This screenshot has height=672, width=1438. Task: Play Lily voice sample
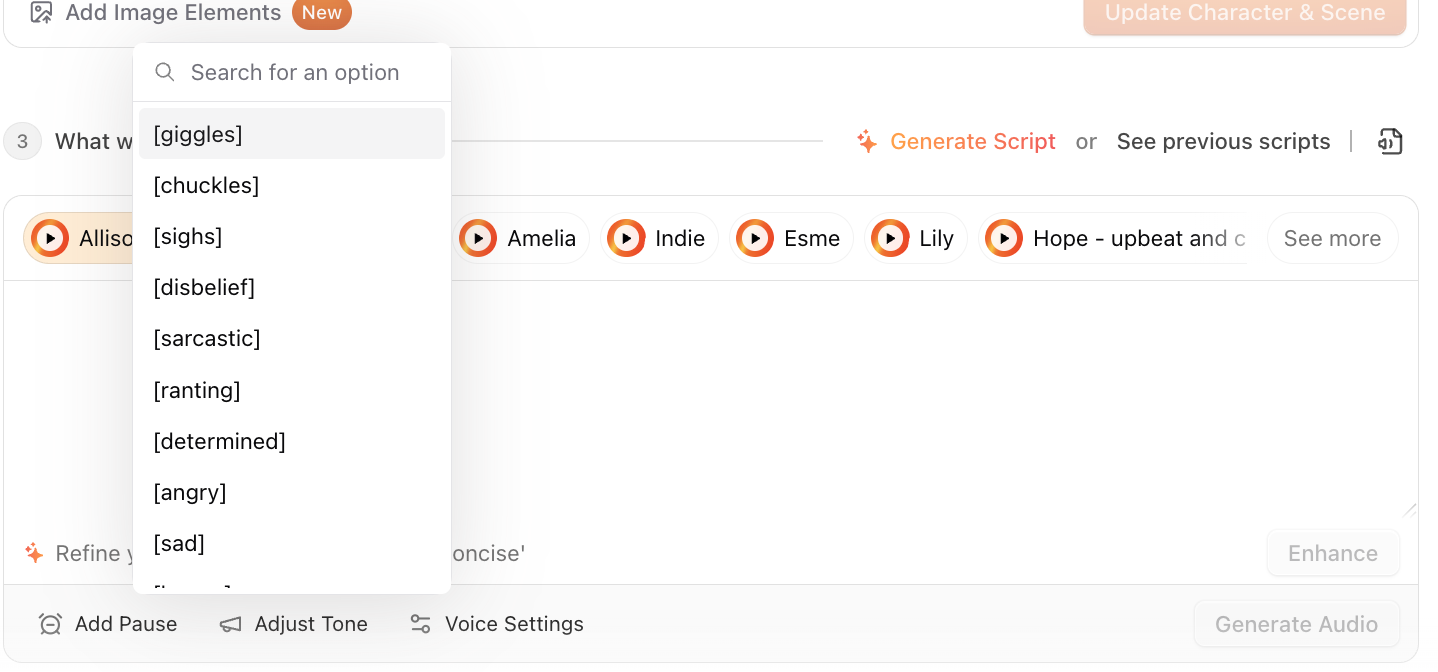coord(890,239)
